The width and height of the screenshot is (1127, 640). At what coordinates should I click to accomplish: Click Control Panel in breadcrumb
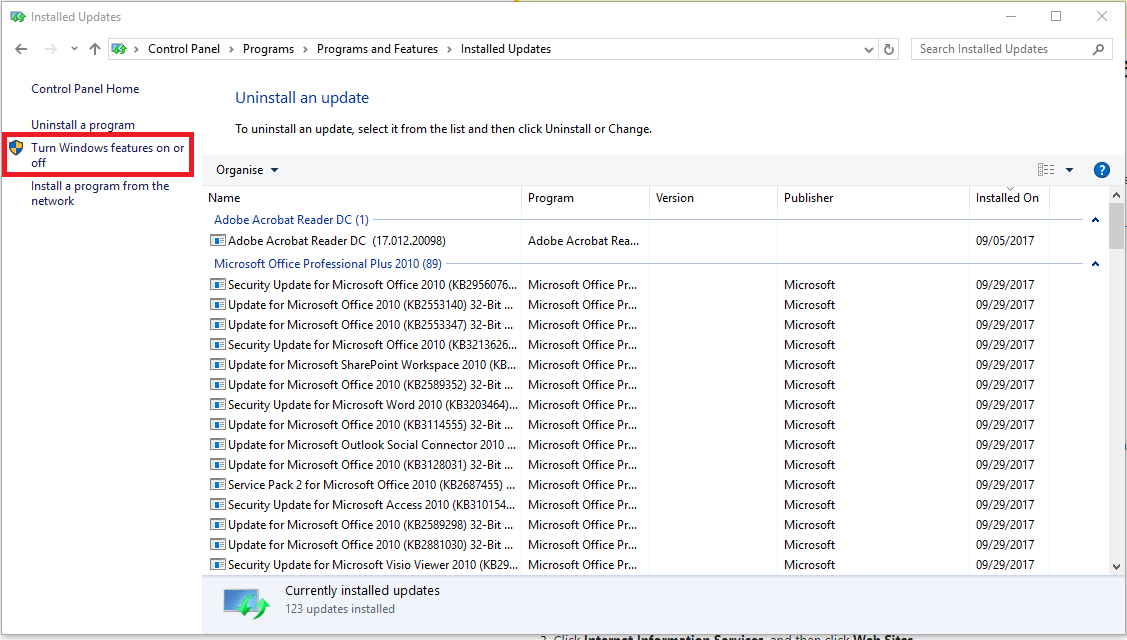184,49
